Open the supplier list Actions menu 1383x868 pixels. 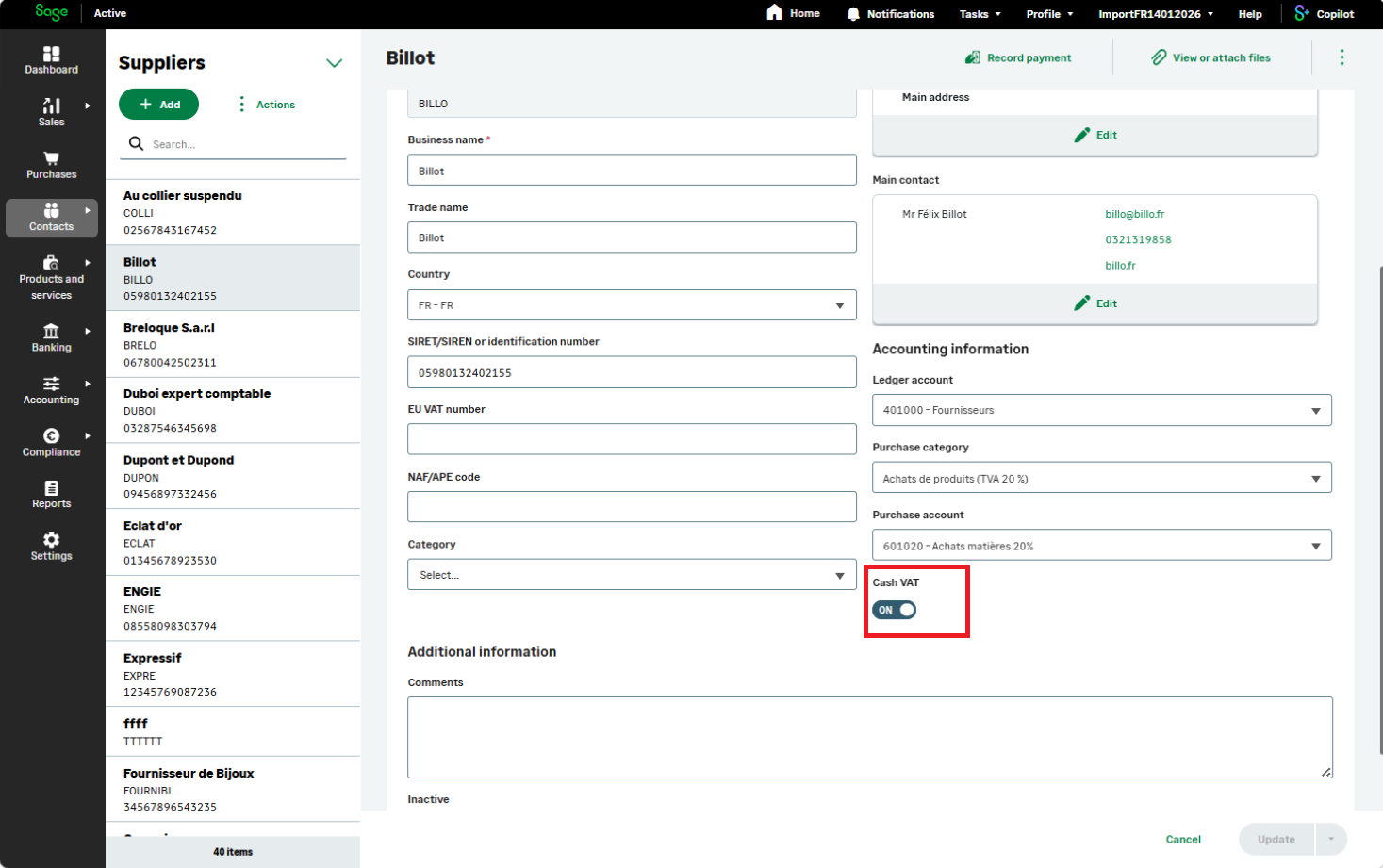(x=266, y=105)
